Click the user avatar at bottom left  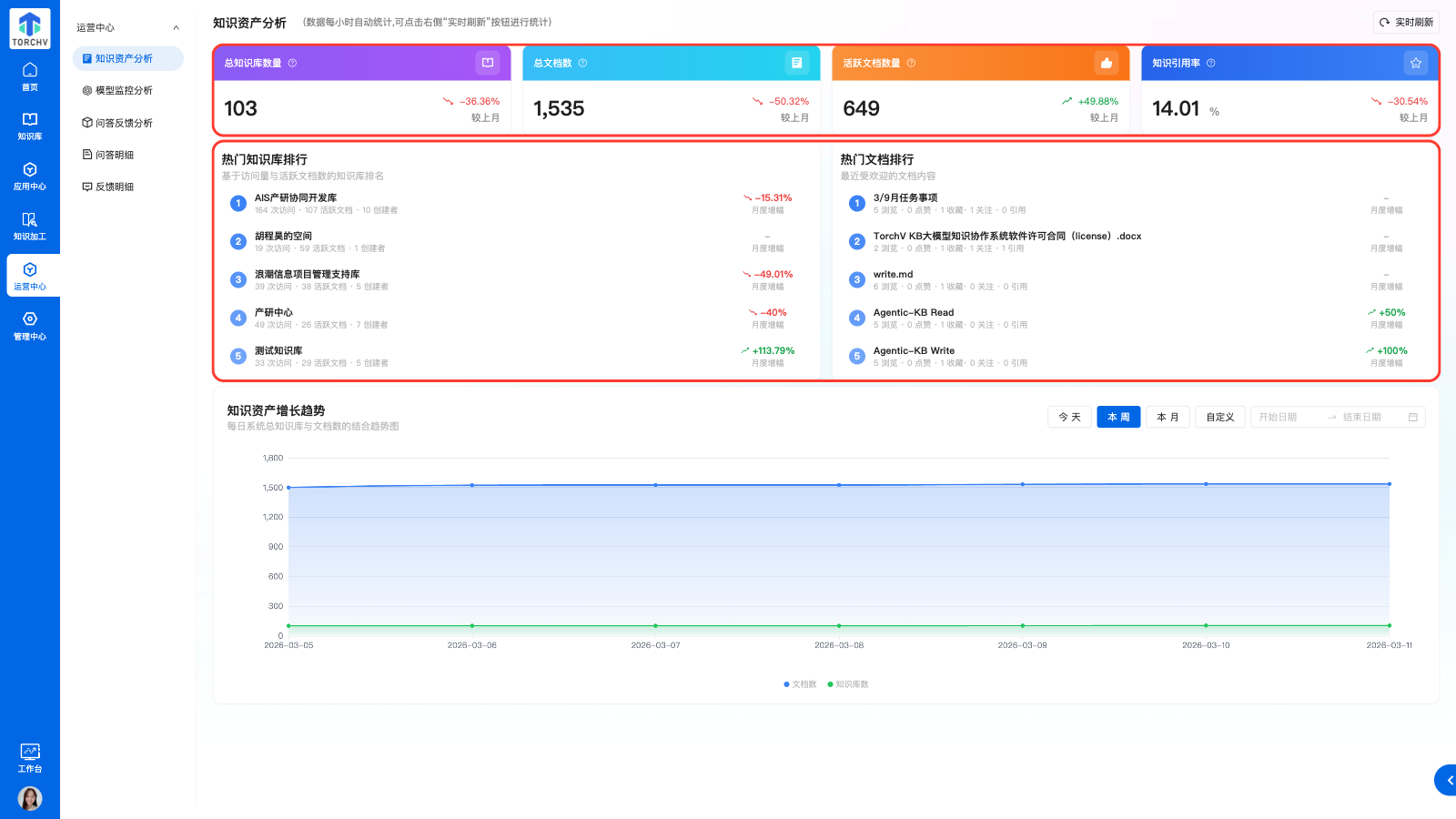click(30, 798)
